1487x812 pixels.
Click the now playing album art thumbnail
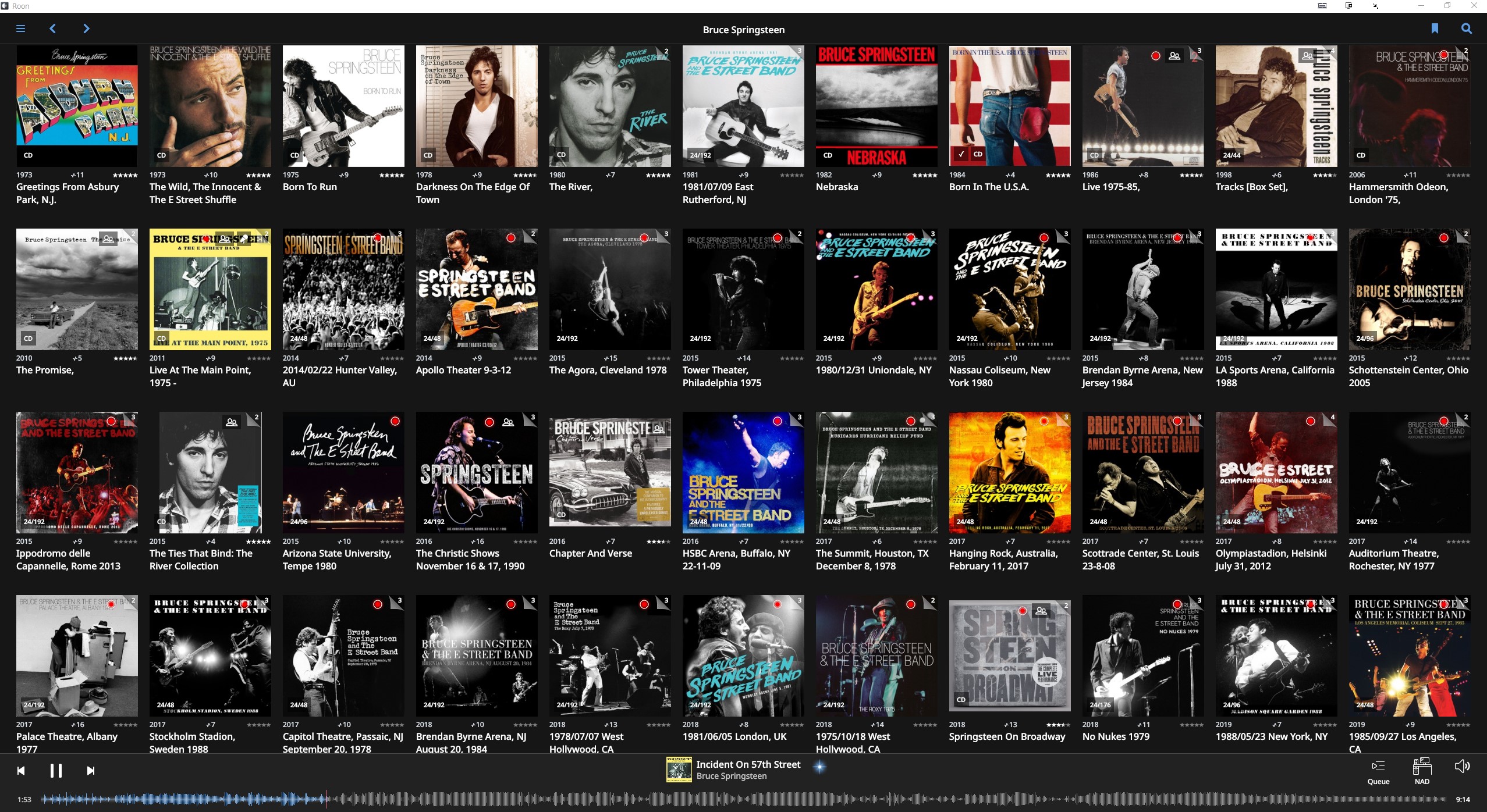679,770
